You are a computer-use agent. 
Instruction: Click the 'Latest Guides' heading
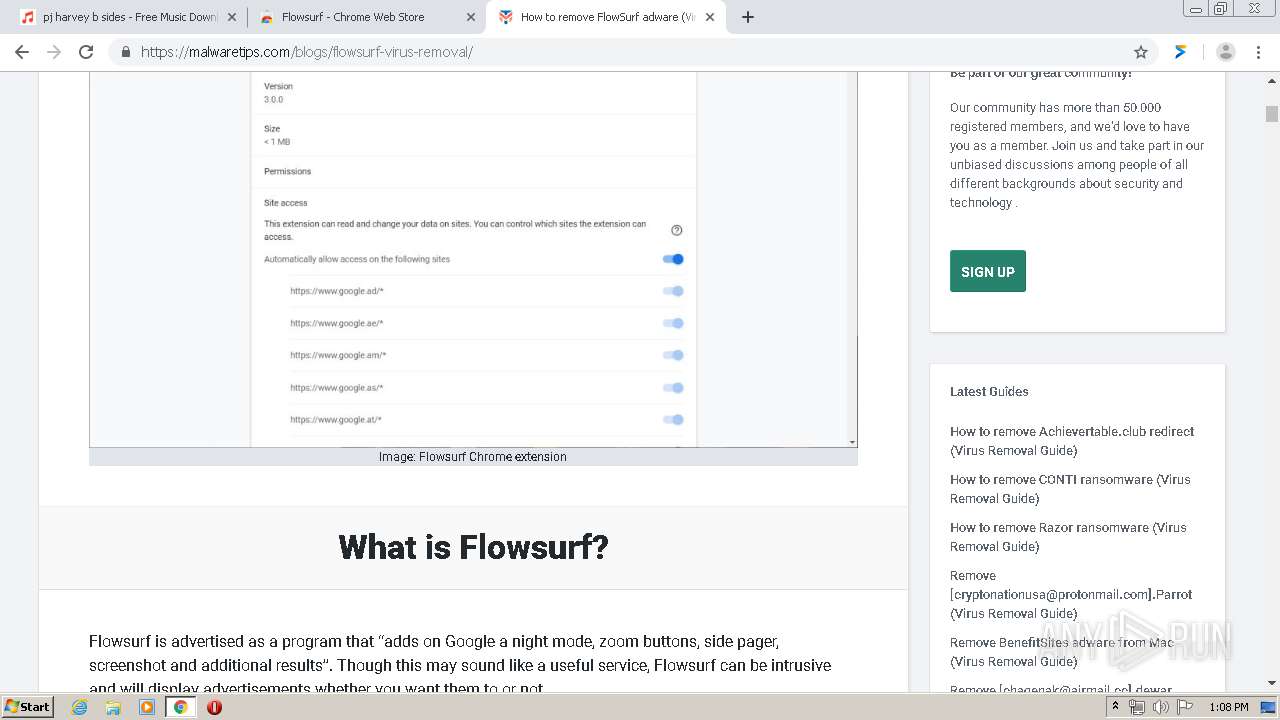click(x=989, y=392)
